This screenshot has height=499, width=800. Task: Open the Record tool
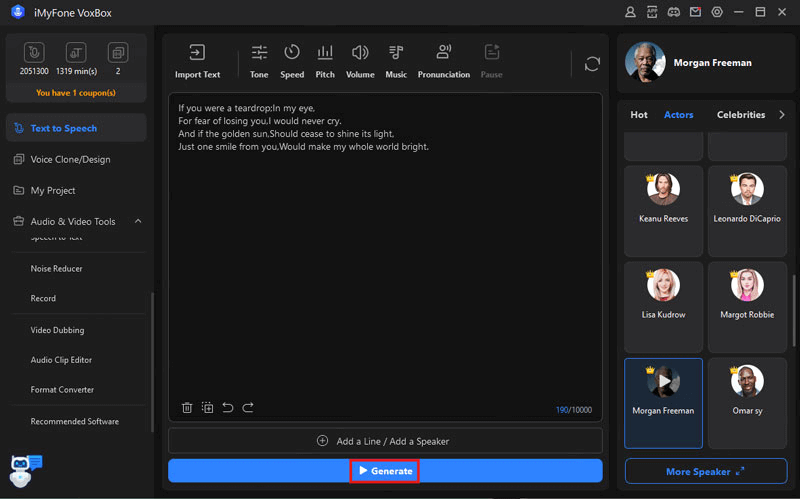coord(43,298)
